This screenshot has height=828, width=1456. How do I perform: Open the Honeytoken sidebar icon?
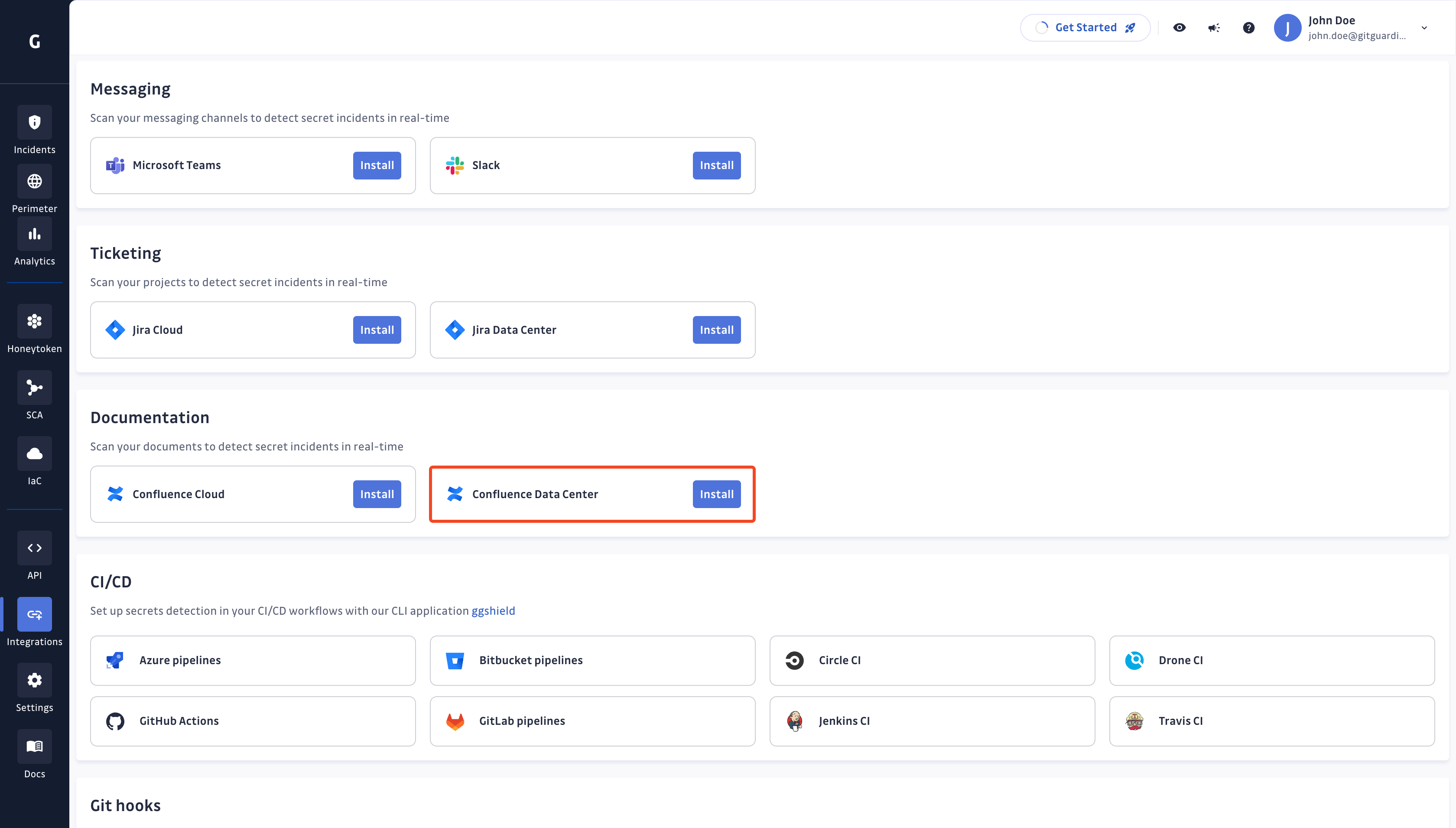(35, 321)
